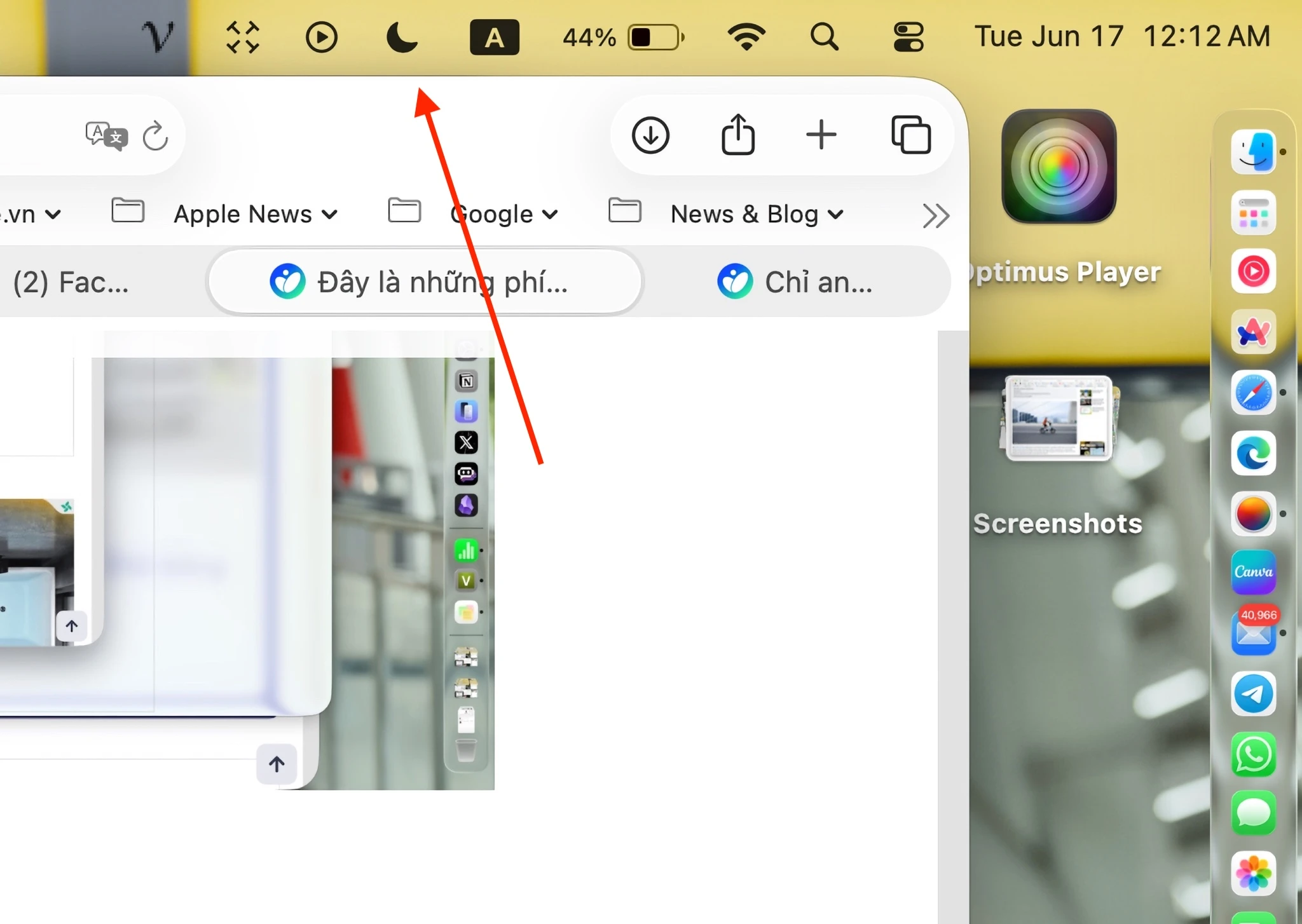
Task: Click the Safari translate page icon
Action: click(x=106, y=135)
